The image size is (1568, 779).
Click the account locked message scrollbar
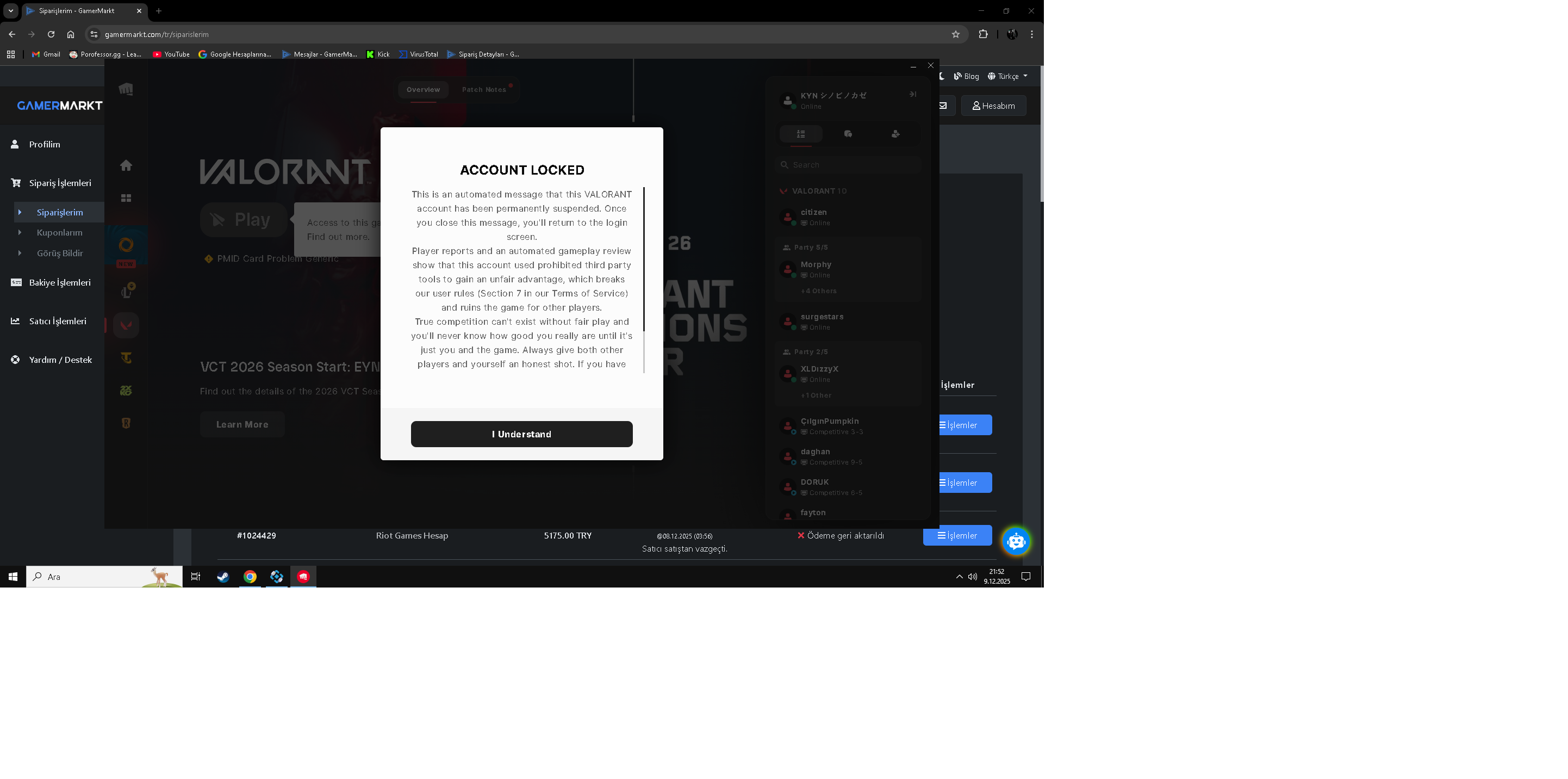644,259
